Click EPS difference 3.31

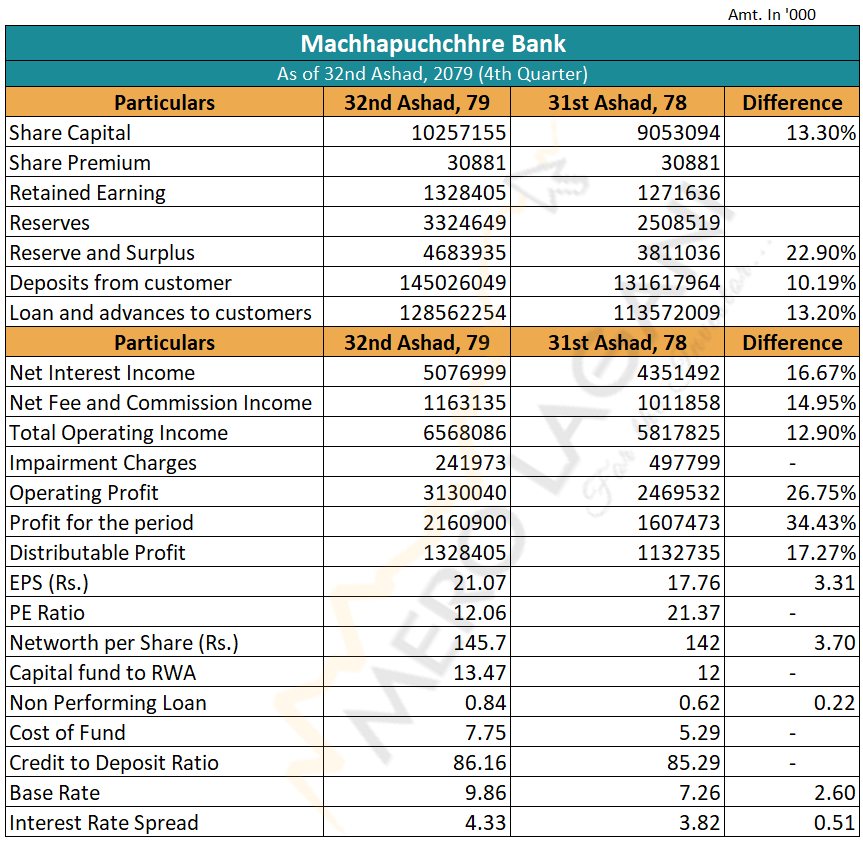pos(835,583)
